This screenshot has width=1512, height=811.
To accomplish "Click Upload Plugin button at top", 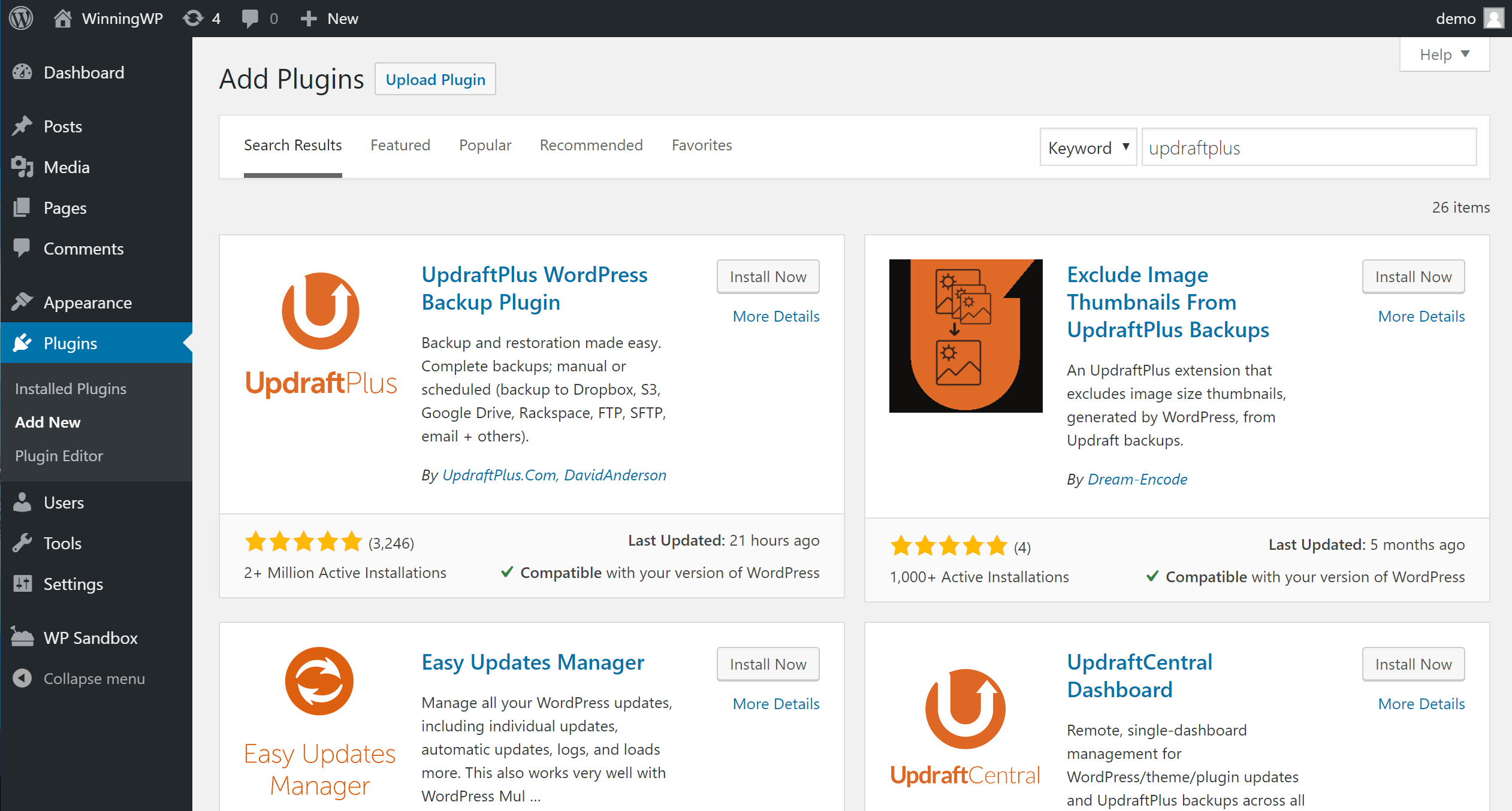I will point(435,80).
